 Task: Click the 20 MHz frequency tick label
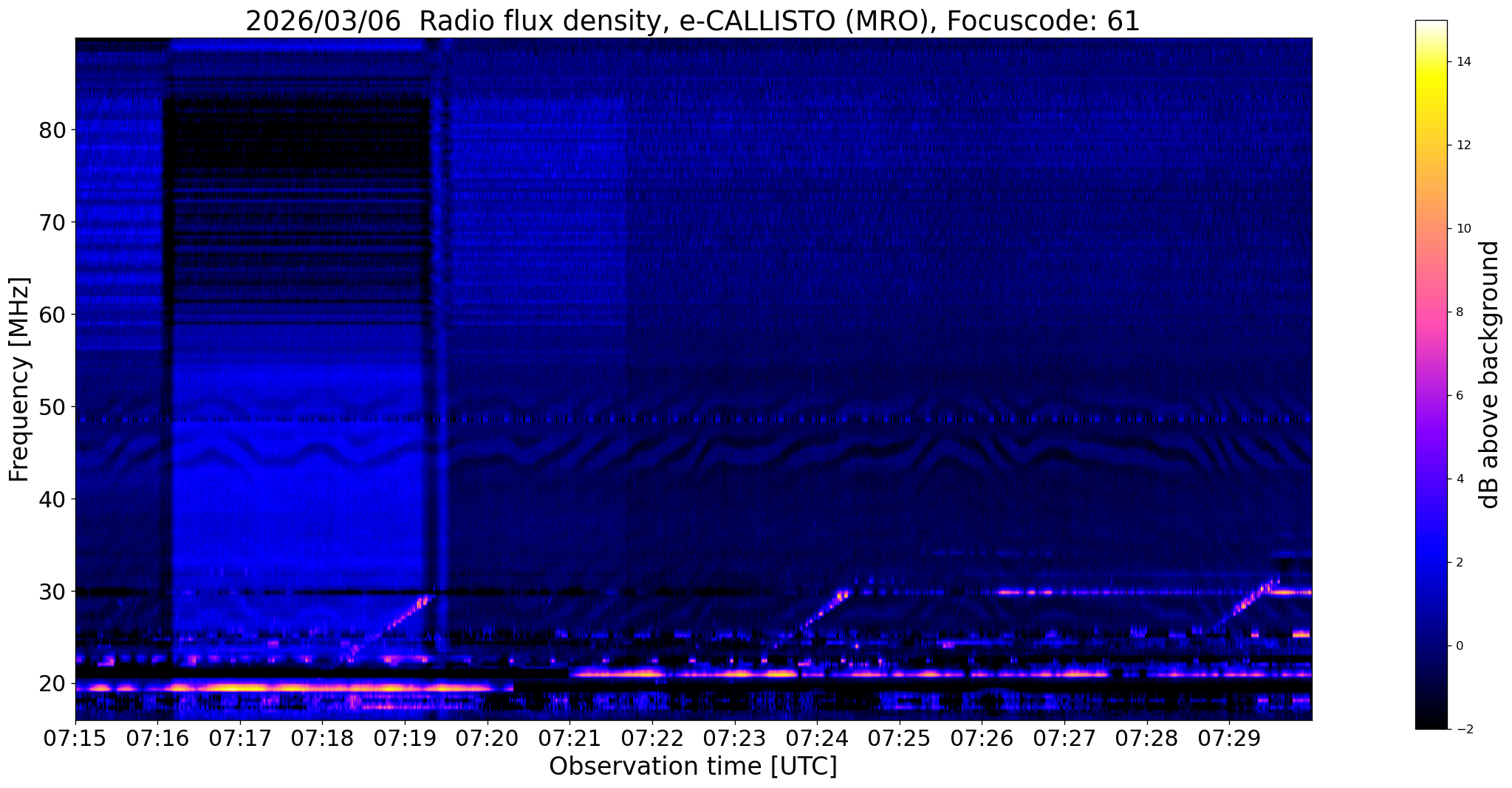[x=52, y=684]
